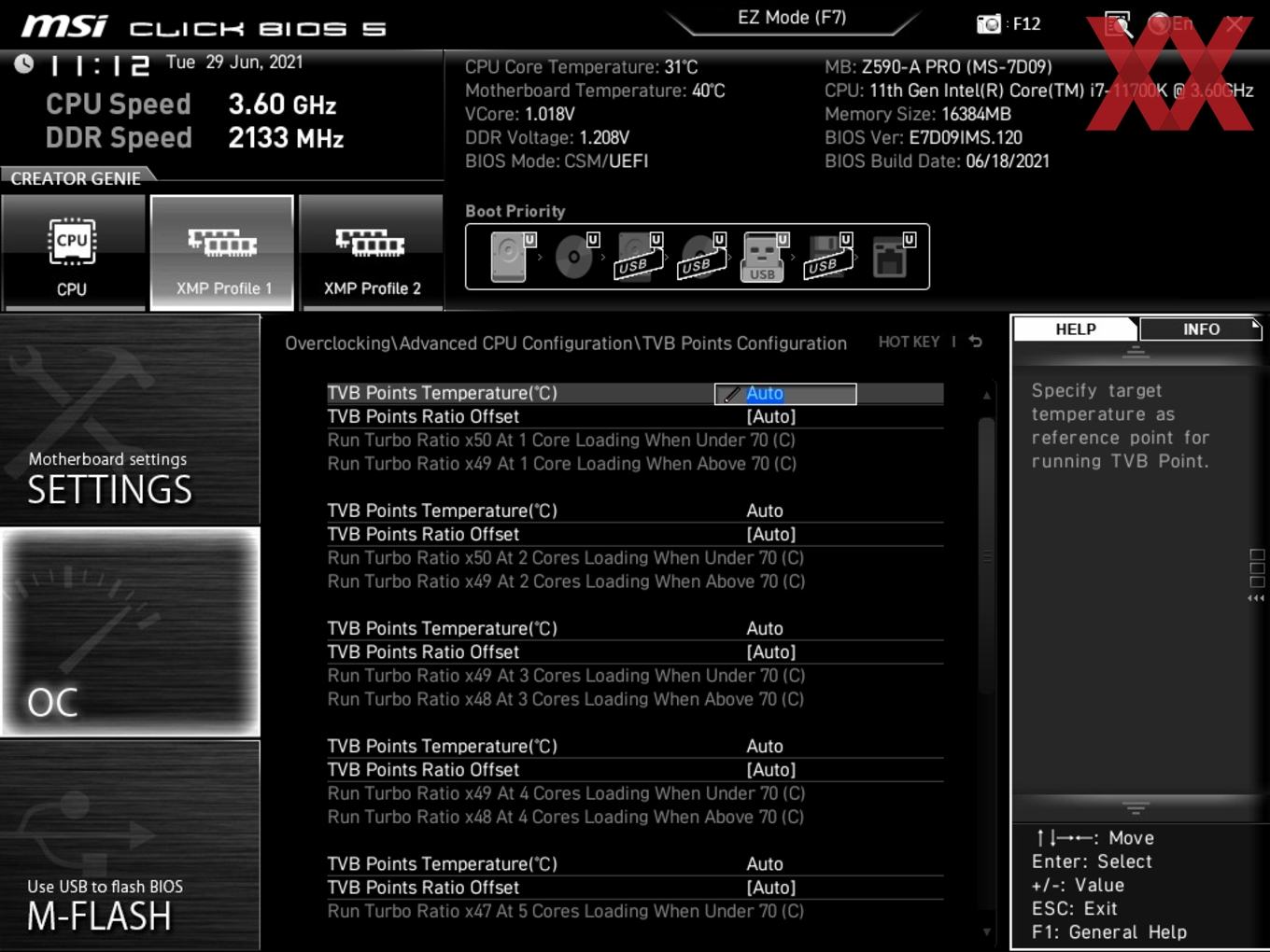This screenshot has width=1270, height=952.
Task: Click the help panel bottom scroll handle
Action: click(1136, 807)
